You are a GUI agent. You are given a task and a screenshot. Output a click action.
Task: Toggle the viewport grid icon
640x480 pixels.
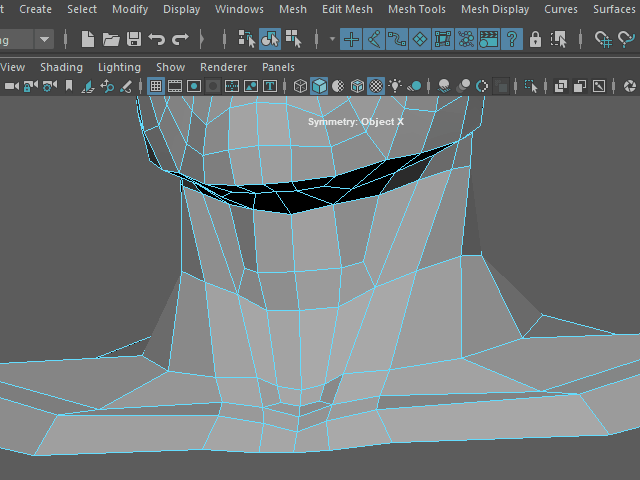tap(156, 86)
